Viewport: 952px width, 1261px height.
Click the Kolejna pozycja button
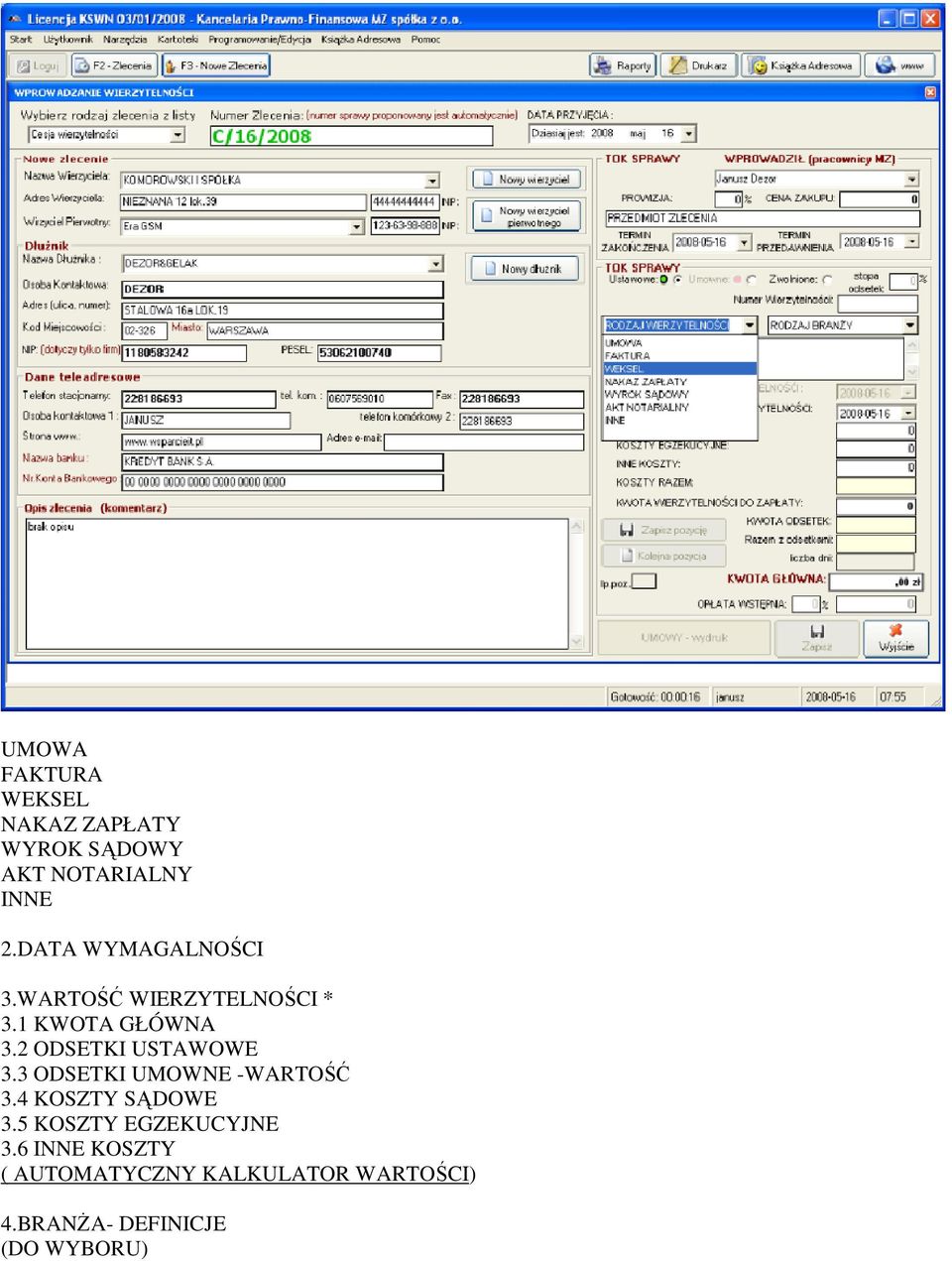[x=663, y=556]
